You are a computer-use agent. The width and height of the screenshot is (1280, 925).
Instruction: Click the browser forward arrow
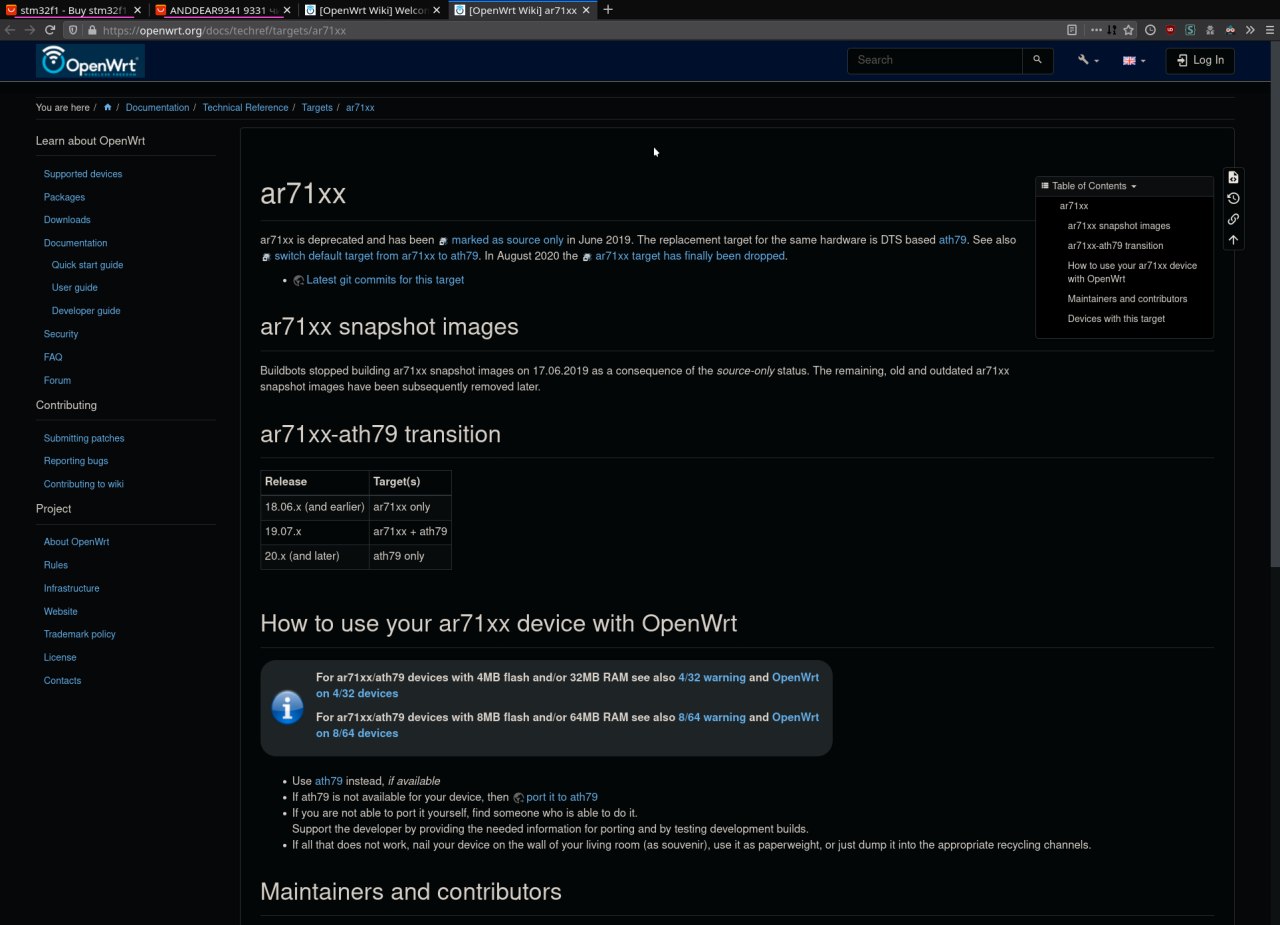click(x=29, y=30)
